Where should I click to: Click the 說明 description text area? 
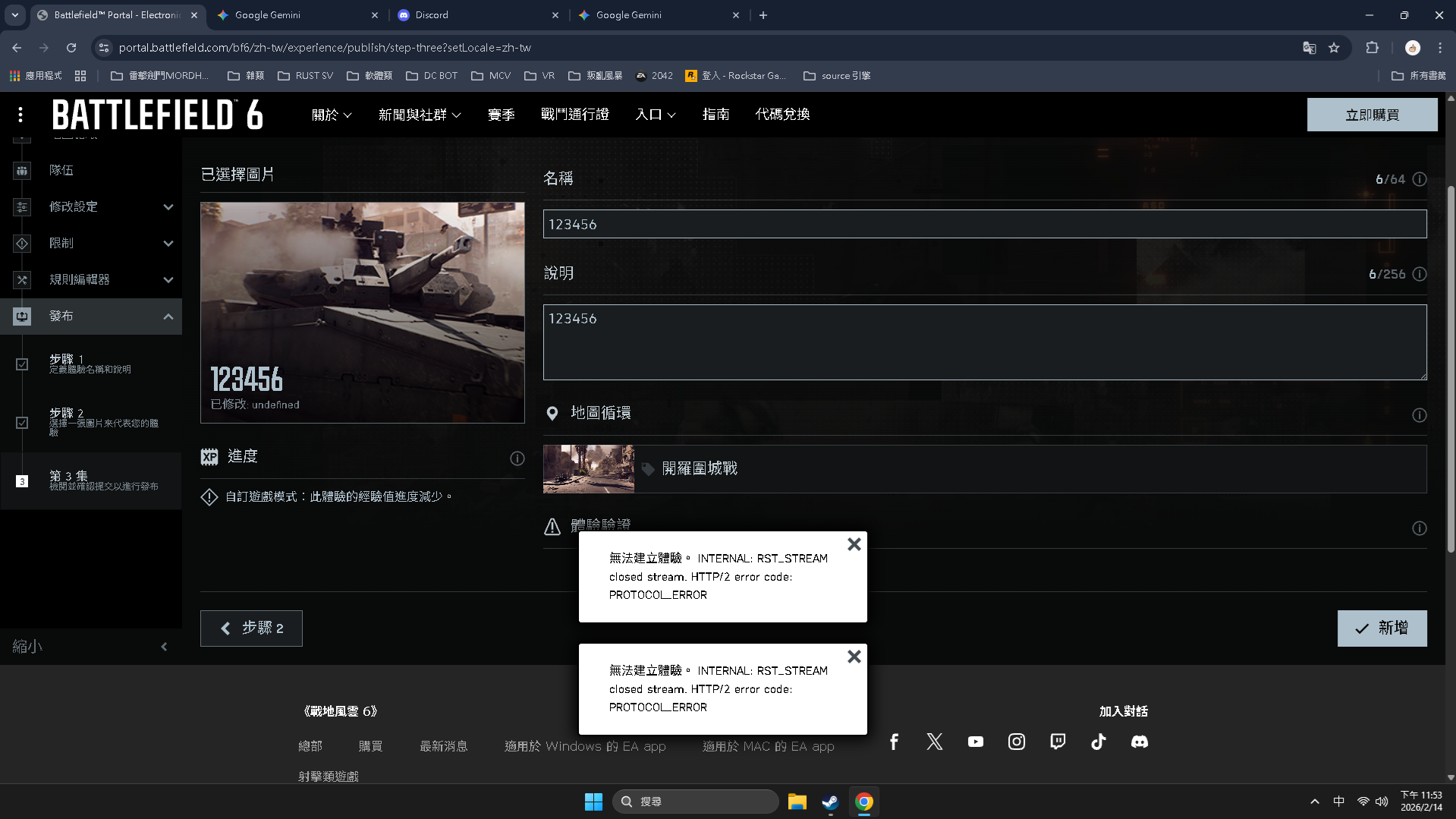(985, 342)
